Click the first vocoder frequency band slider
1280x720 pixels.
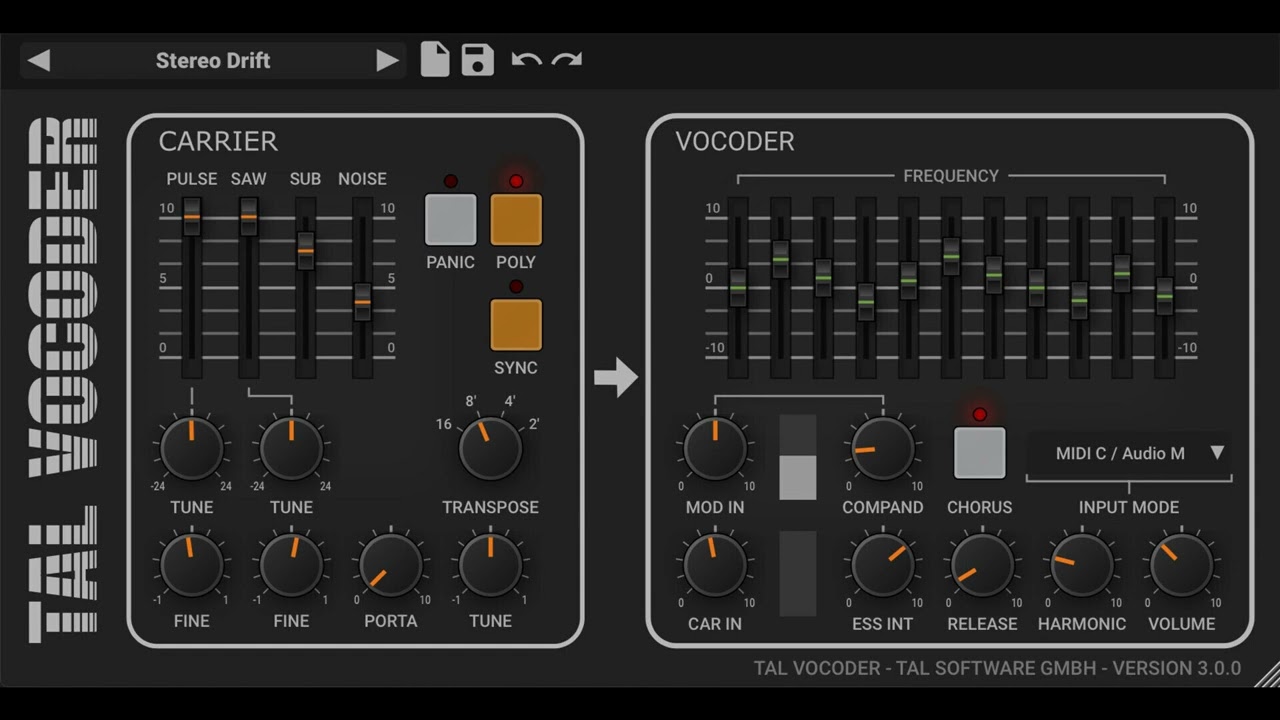(x=738, y=288)
